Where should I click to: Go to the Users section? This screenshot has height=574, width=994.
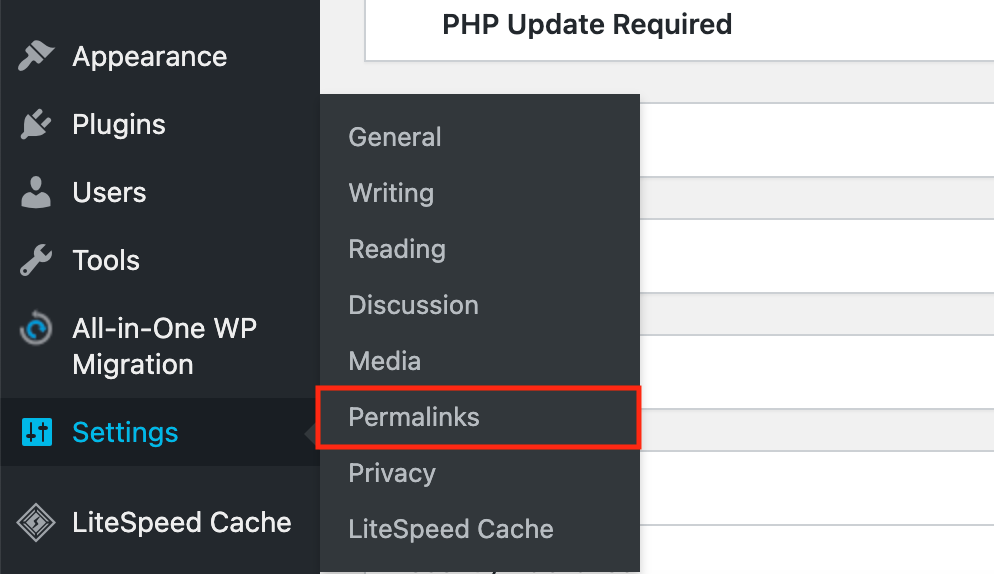pos(109,193)
